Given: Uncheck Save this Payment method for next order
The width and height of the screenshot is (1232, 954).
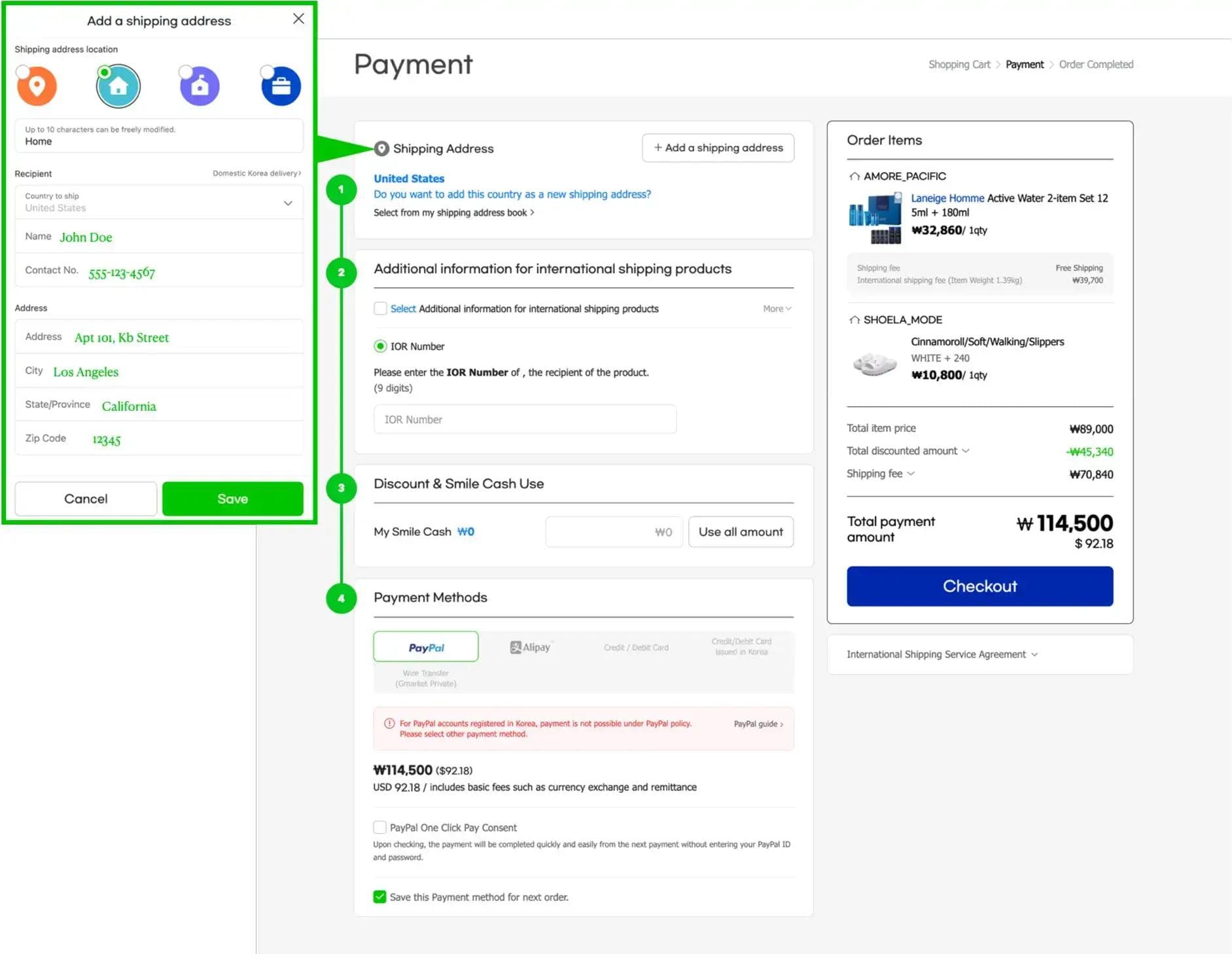Looking at the screenshot, I should point(379,897).
